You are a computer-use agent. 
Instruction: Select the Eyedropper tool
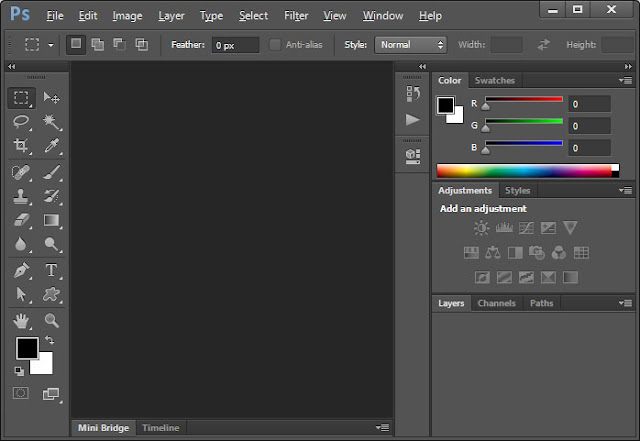pos(51,145)
